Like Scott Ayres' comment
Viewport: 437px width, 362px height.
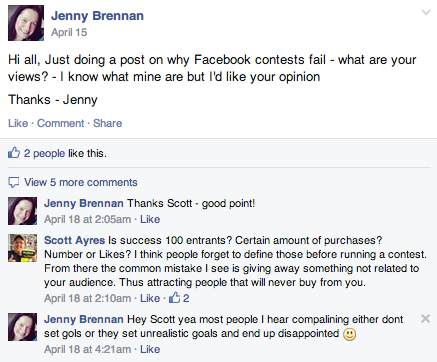(150, 298)
